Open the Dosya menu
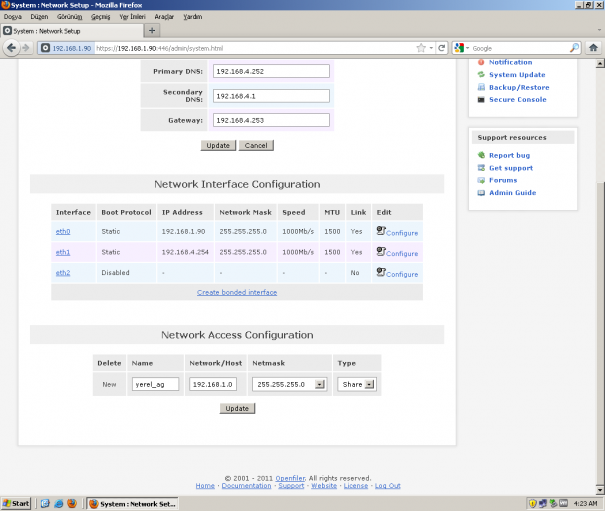Screen dimensions: 605x511 click(13, 17)
